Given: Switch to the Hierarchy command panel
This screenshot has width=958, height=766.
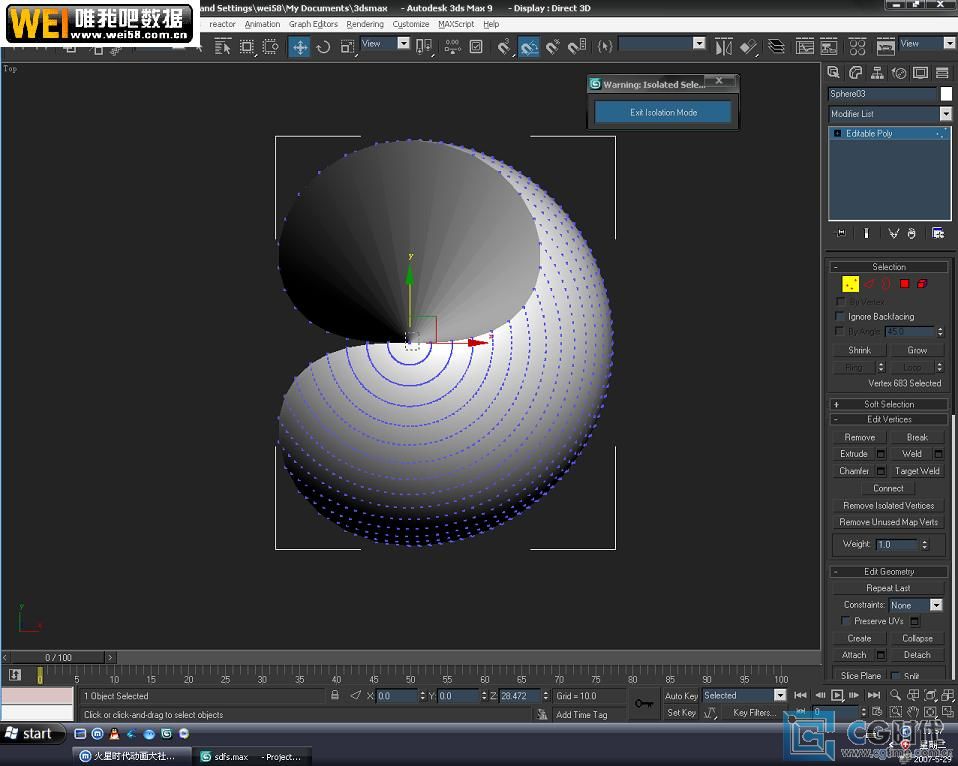Looking at the screenshot, I should [x=877, y=73].
